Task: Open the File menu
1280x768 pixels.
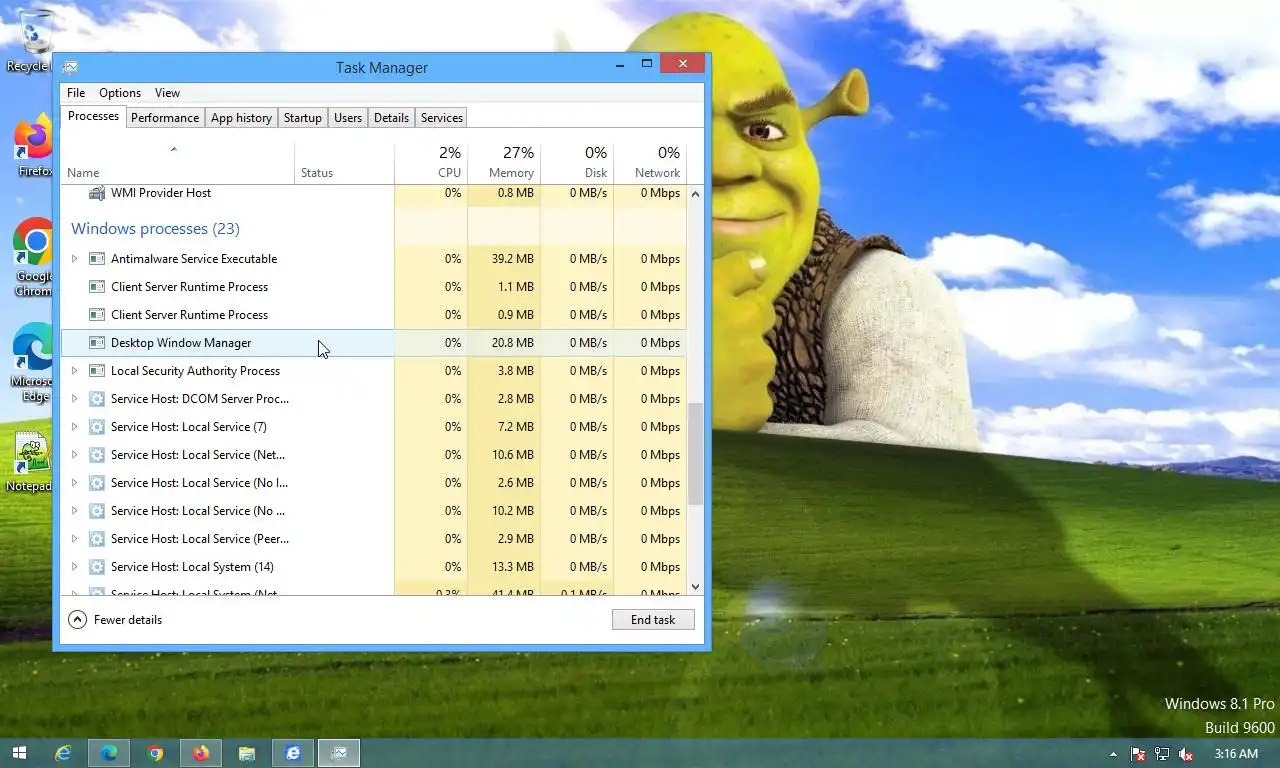Action: (76, 93)
